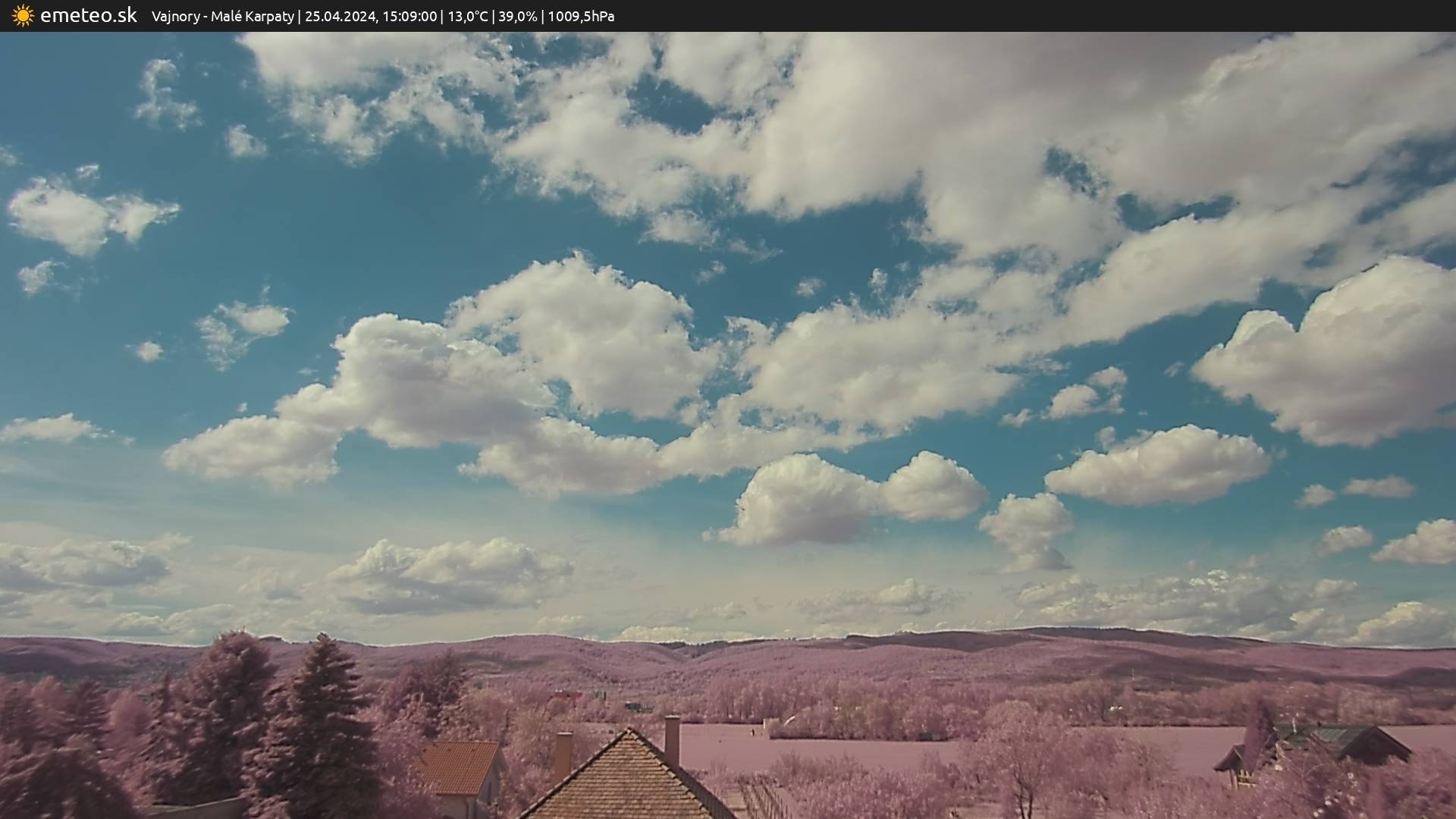The width and height of the screenshot is (1456, 819).
Task: Click the 13,0°C temperature reading
Action: (467, 17)
